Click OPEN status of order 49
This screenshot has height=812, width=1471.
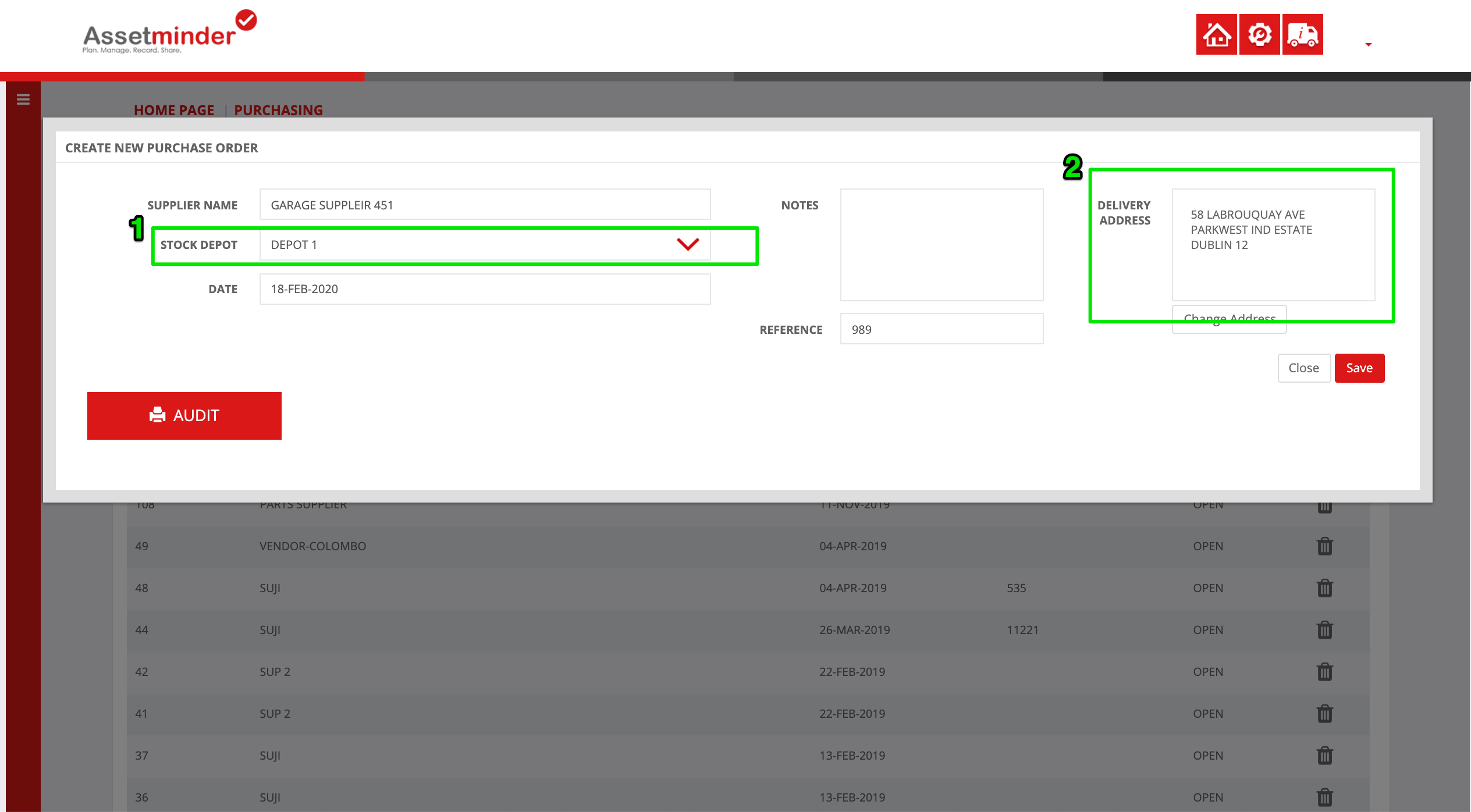tap(1208, 546)
